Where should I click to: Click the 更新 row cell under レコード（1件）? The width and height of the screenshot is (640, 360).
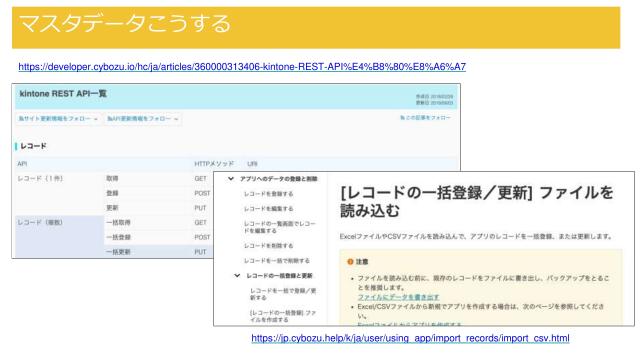coord(112,208)
